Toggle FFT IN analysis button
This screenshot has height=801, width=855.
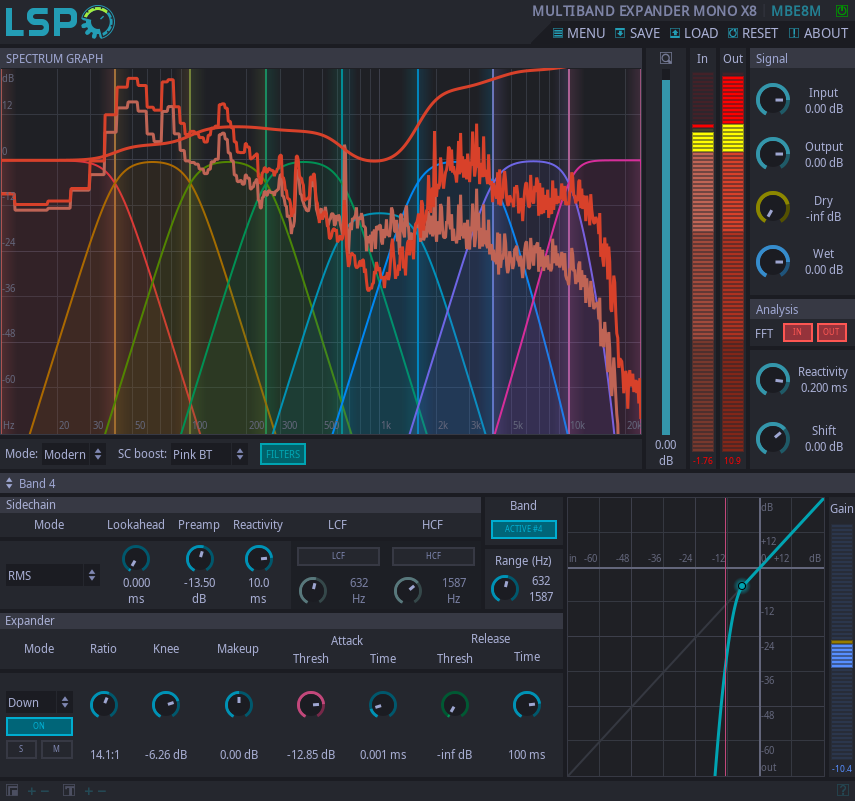click(x=797, y=333)
